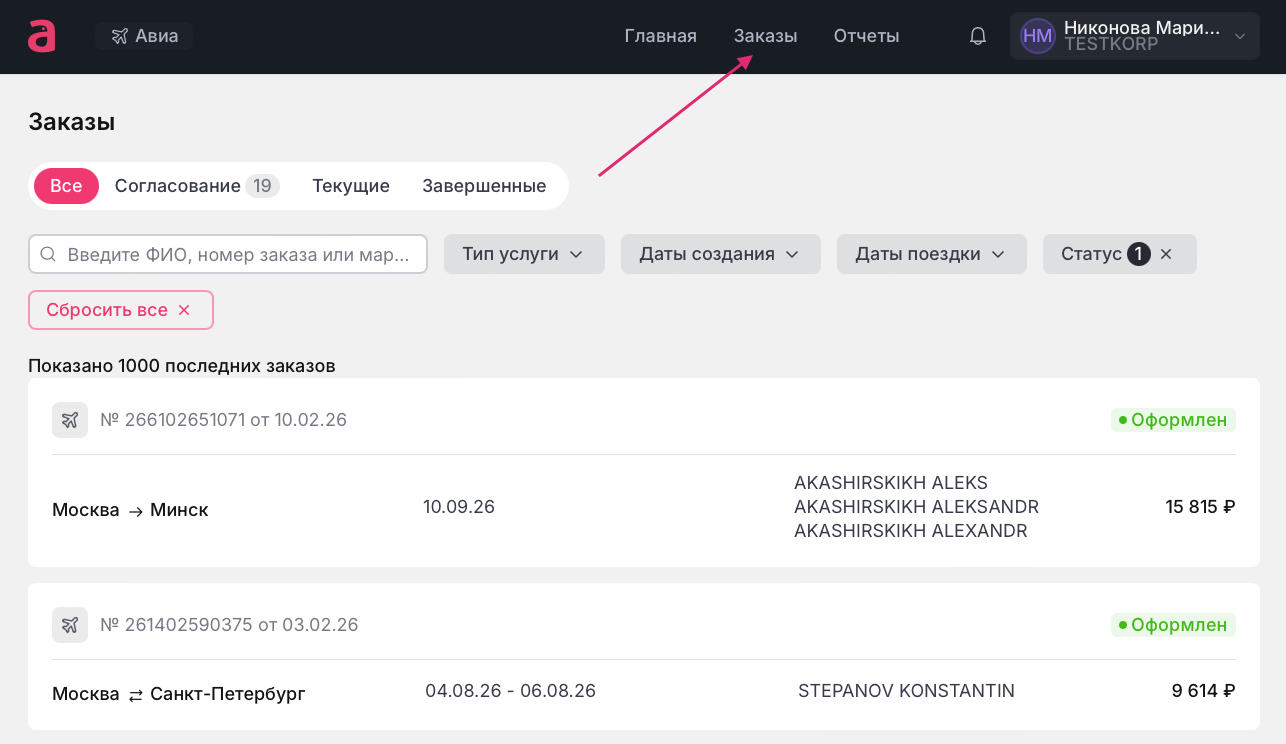Open the Даты поездки dropdown
This screenshot has width=1286, height=744.
click(930, 254)
